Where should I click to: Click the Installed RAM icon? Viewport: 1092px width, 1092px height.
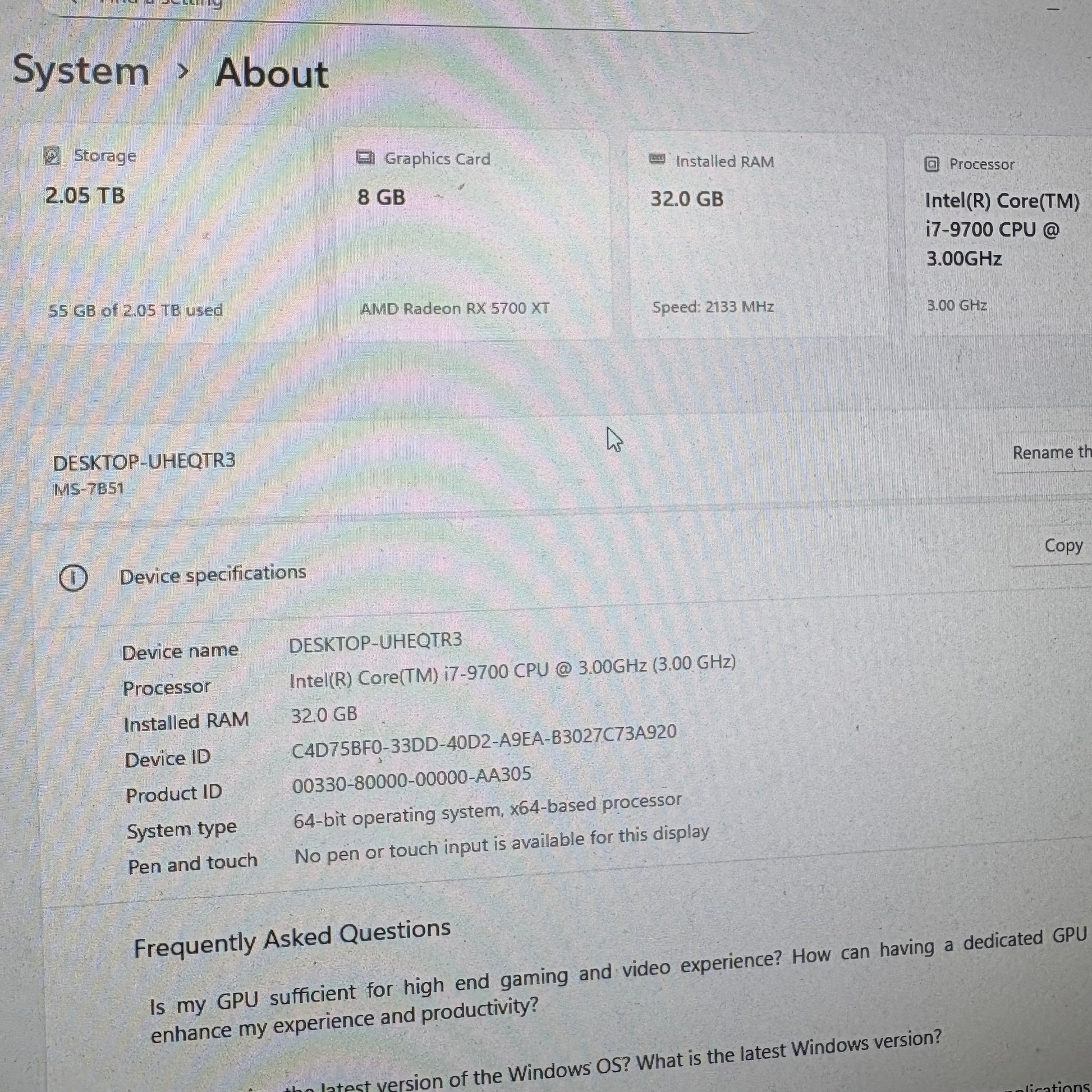pos(657,159)
